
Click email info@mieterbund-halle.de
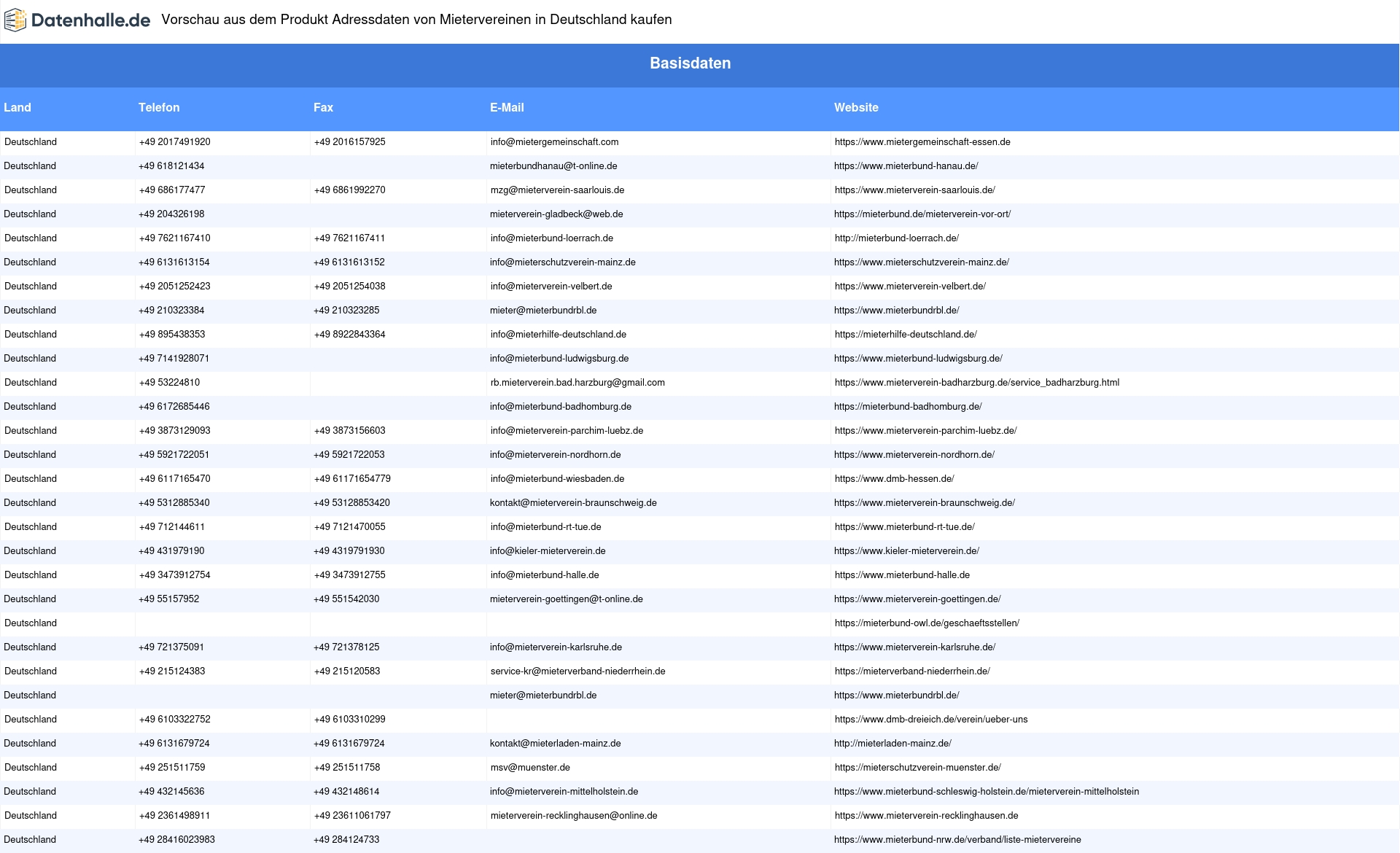(545, 575)
